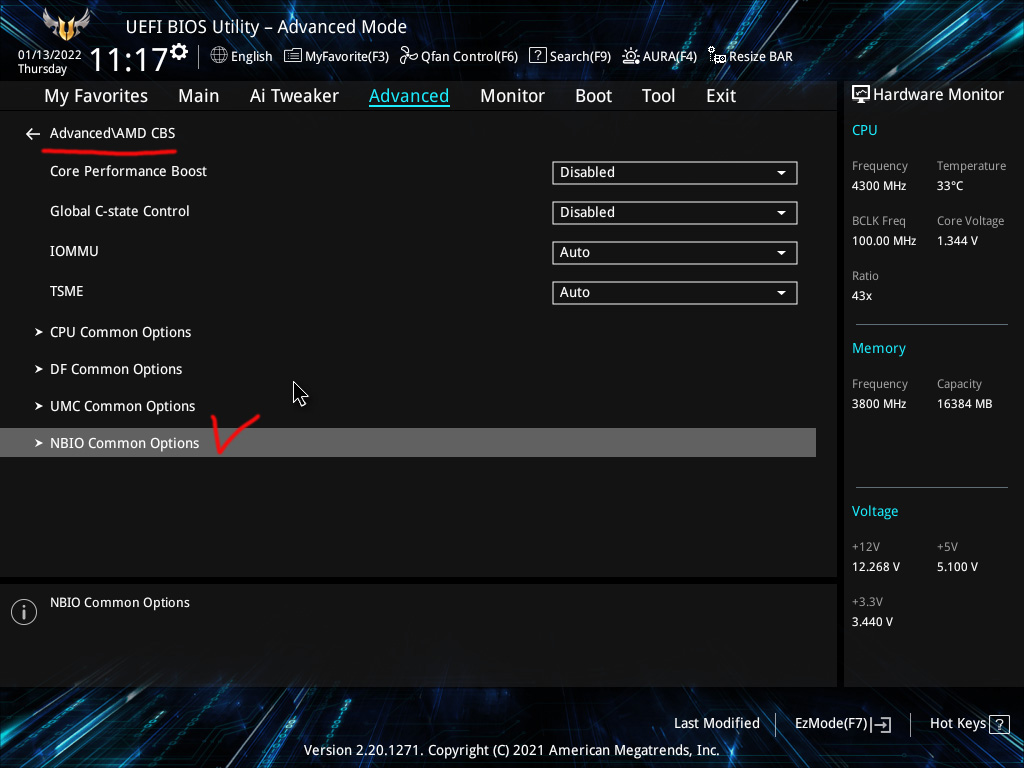
Task: Click the Advanced\AMD CBS breadcrumb text
Action: click(112, 133)
